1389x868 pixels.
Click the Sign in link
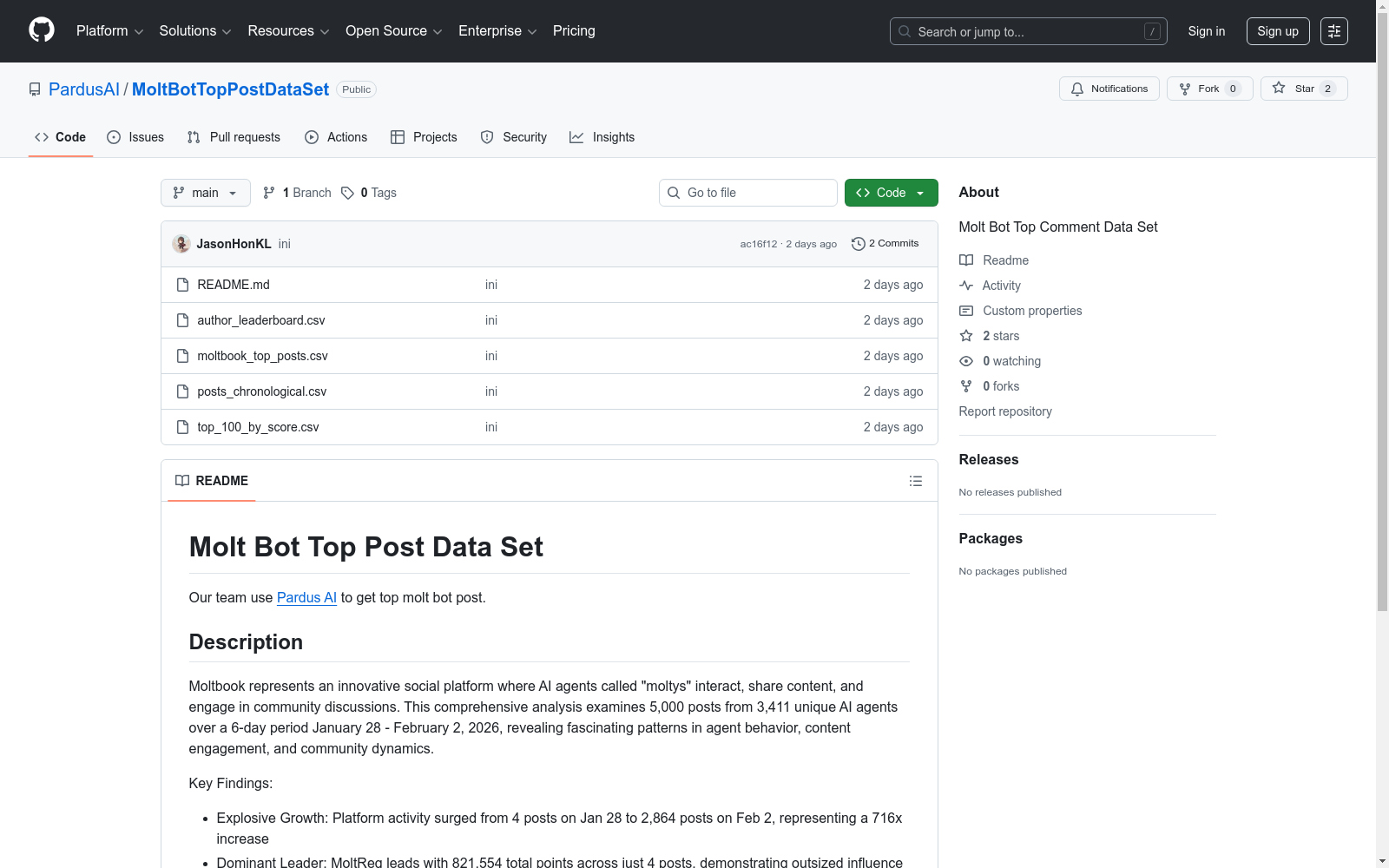[1207, 31]
